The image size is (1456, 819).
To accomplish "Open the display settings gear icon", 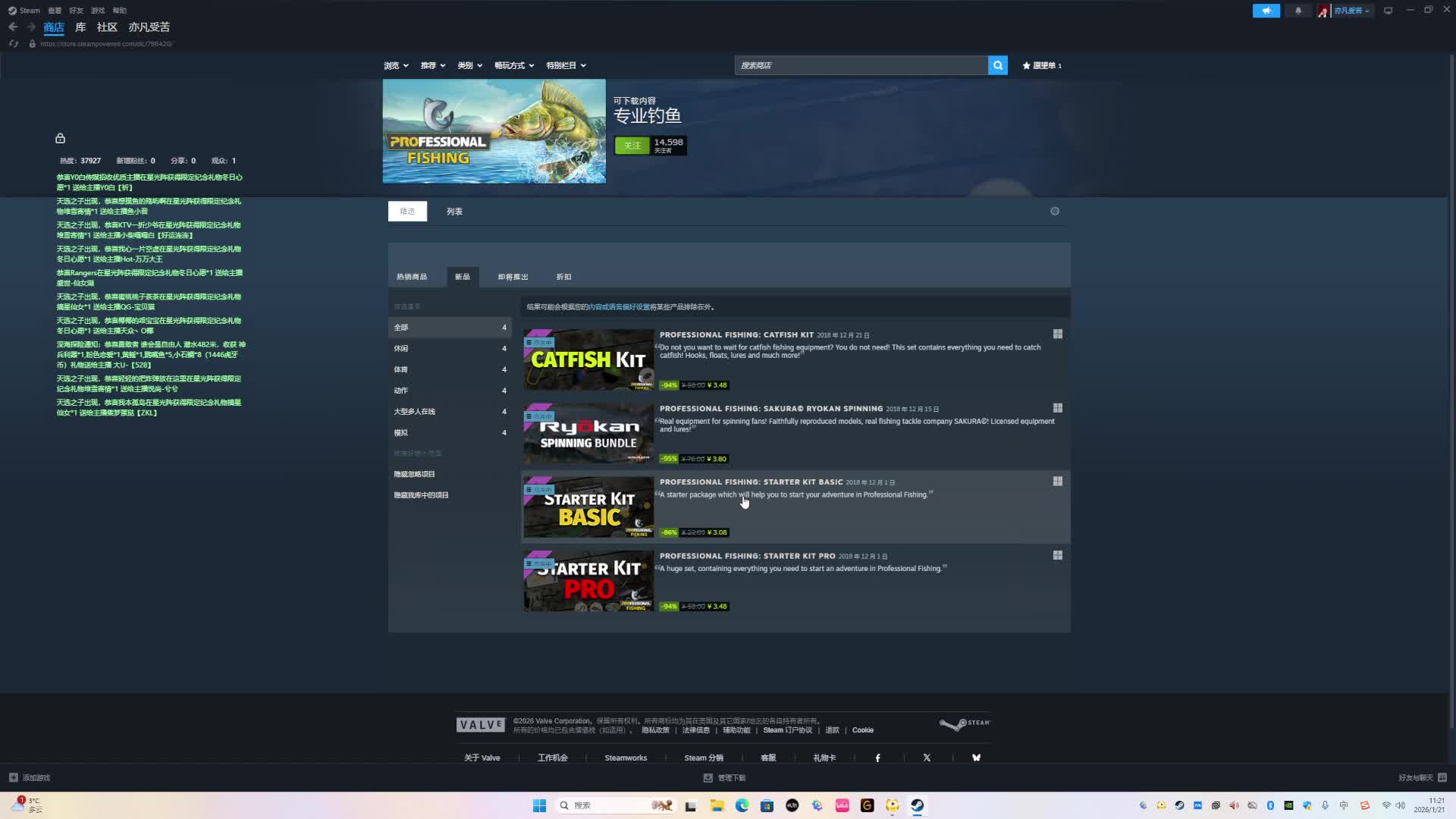I will (1054, 212).
